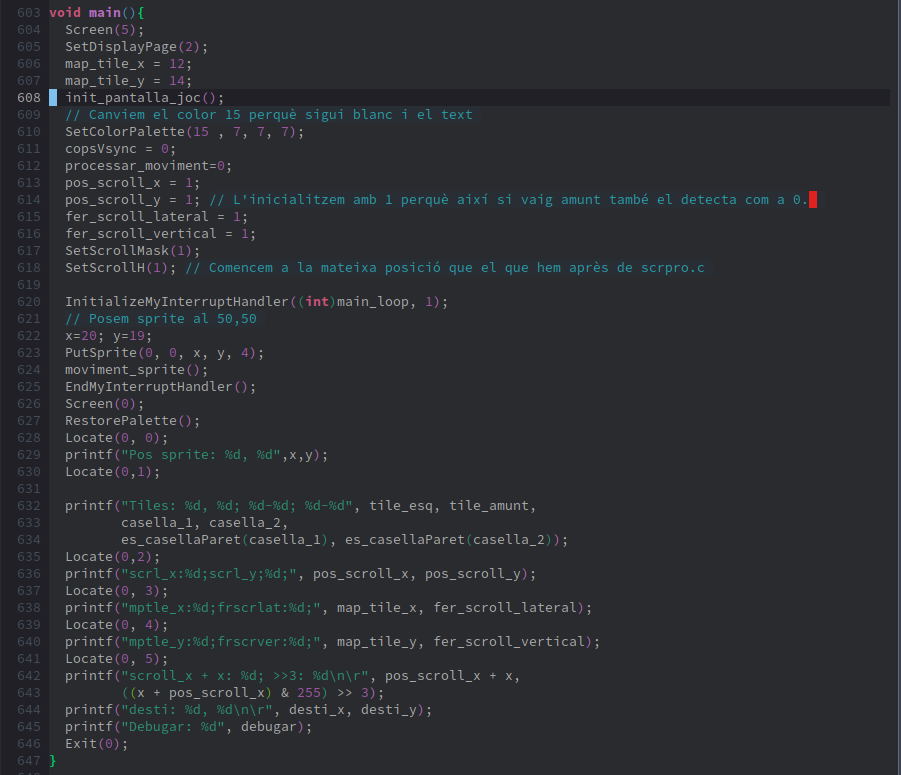This screenshot has height=775, width=901.
Task: Click the comment mentioning scrpro.c
Action: tap(445, 268)
